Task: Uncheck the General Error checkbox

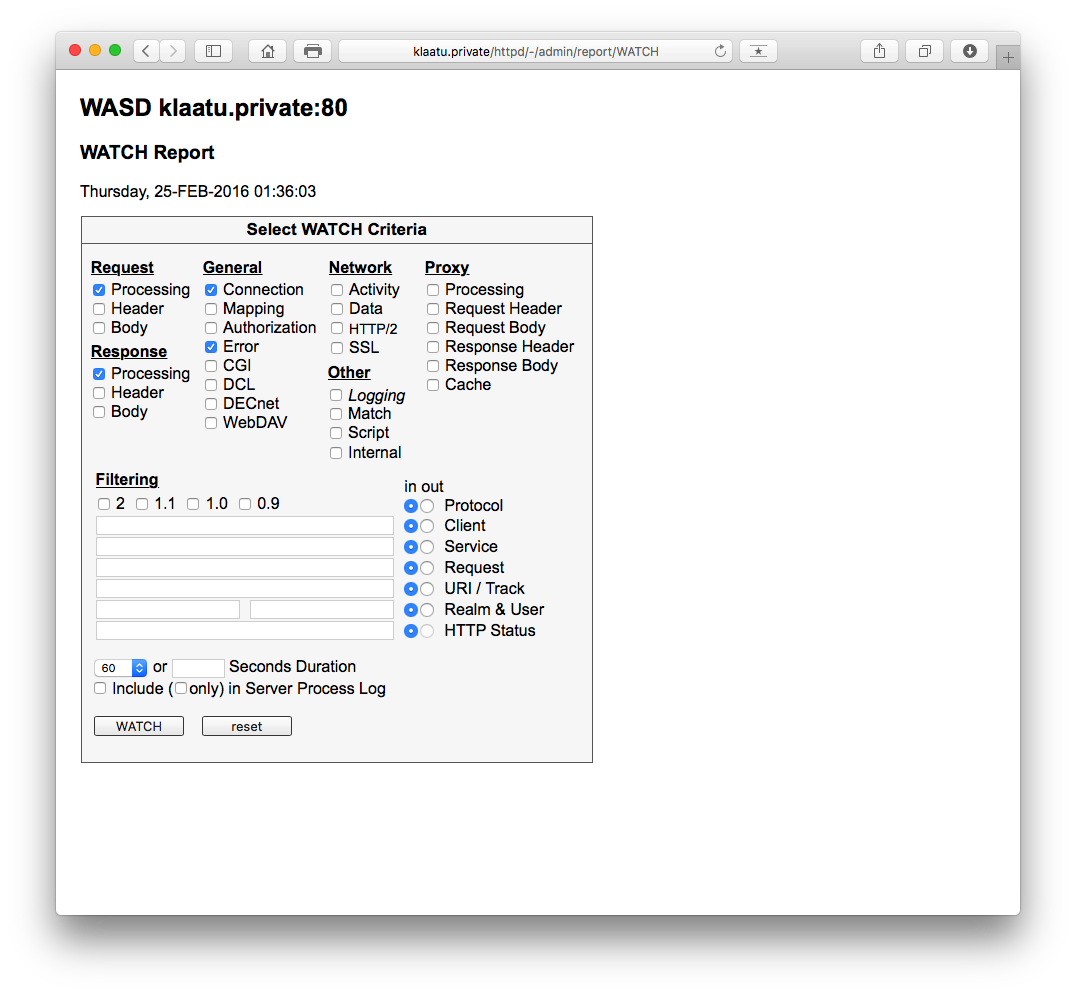Action: click(x=211, y=347)
